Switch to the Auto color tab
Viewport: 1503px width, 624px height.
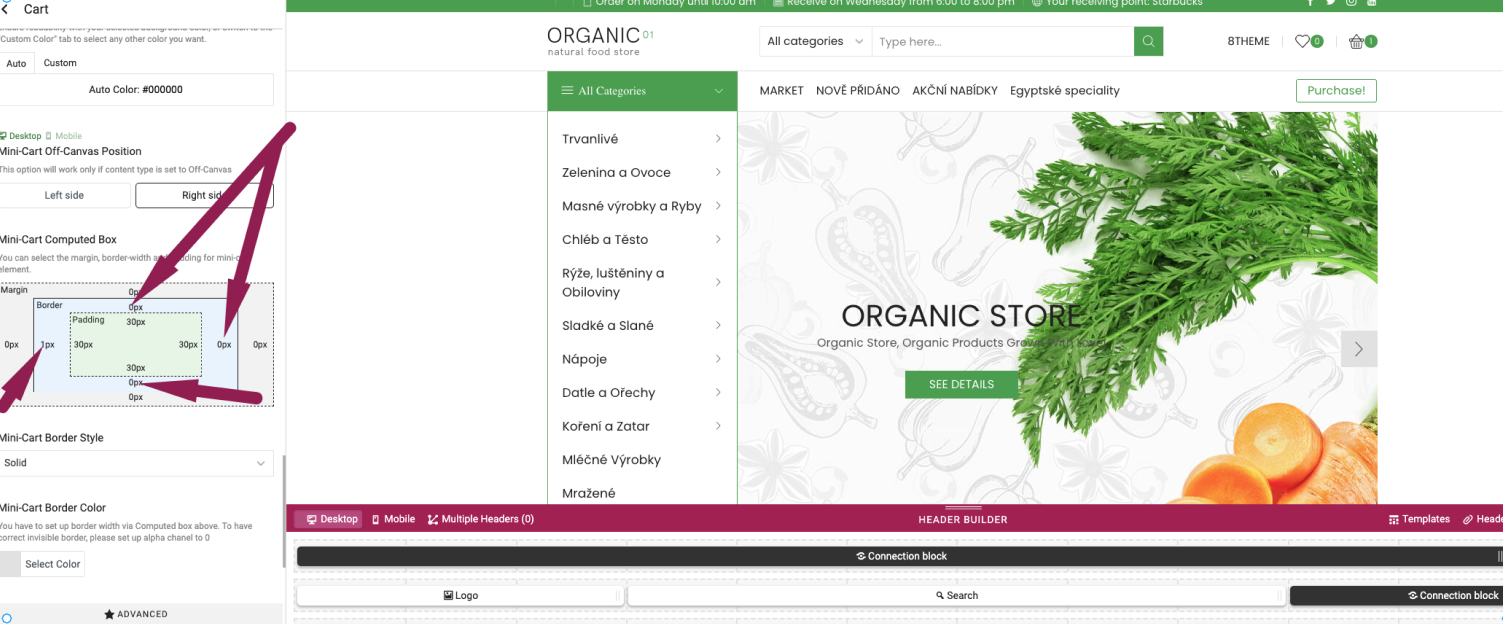point(16,63)
